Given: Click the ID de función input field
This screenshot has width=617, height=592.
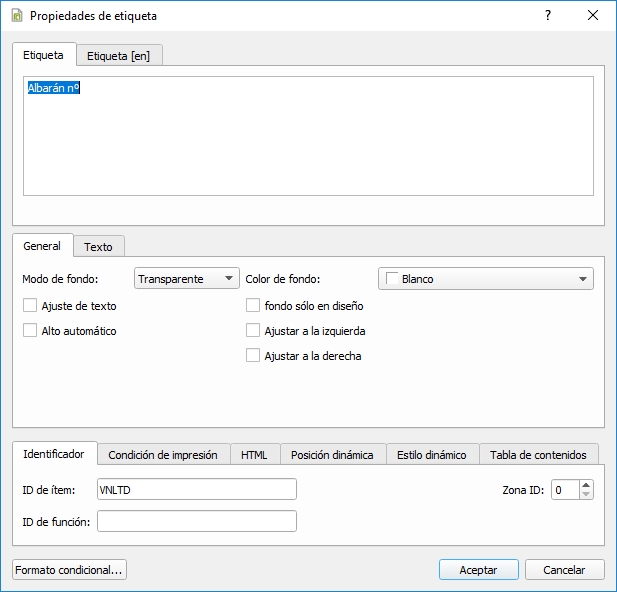Looking at the screenshot, I should coord(196,521).
